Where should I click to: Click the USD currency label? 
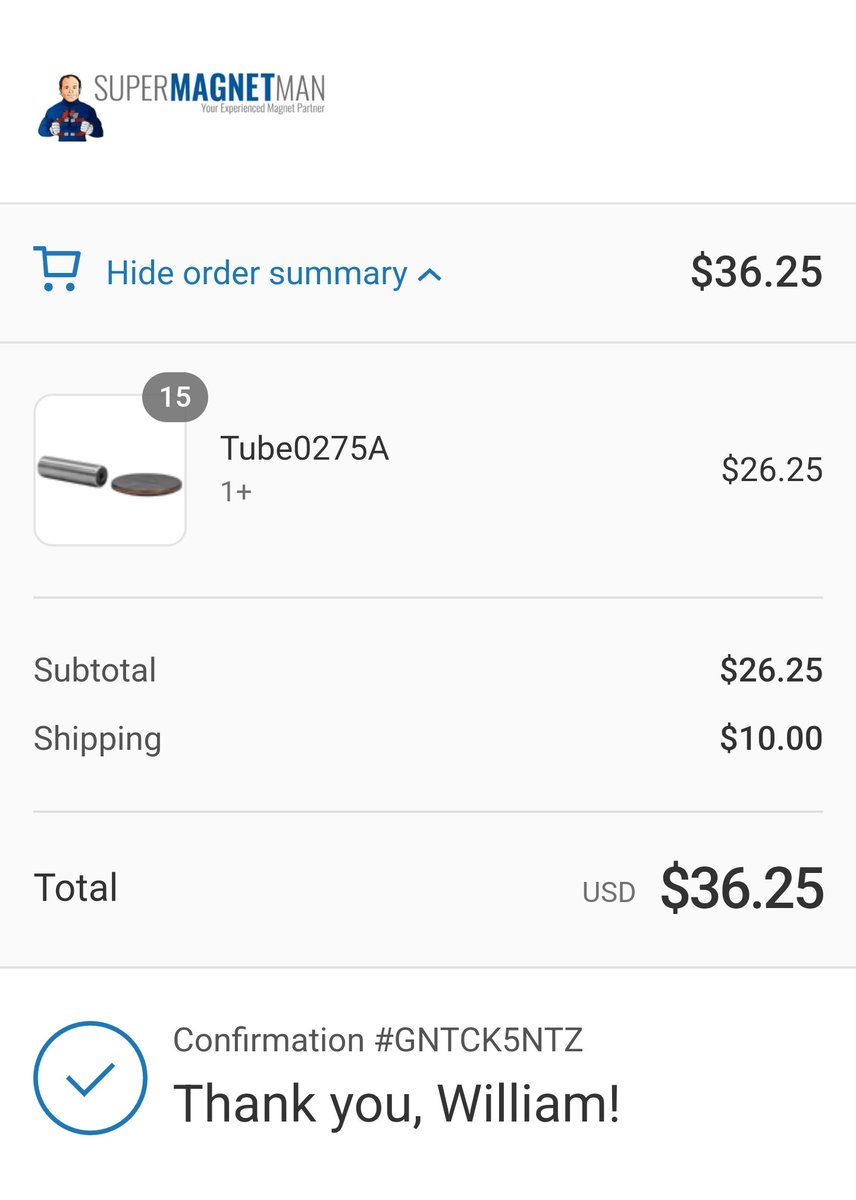click(609, 892)
